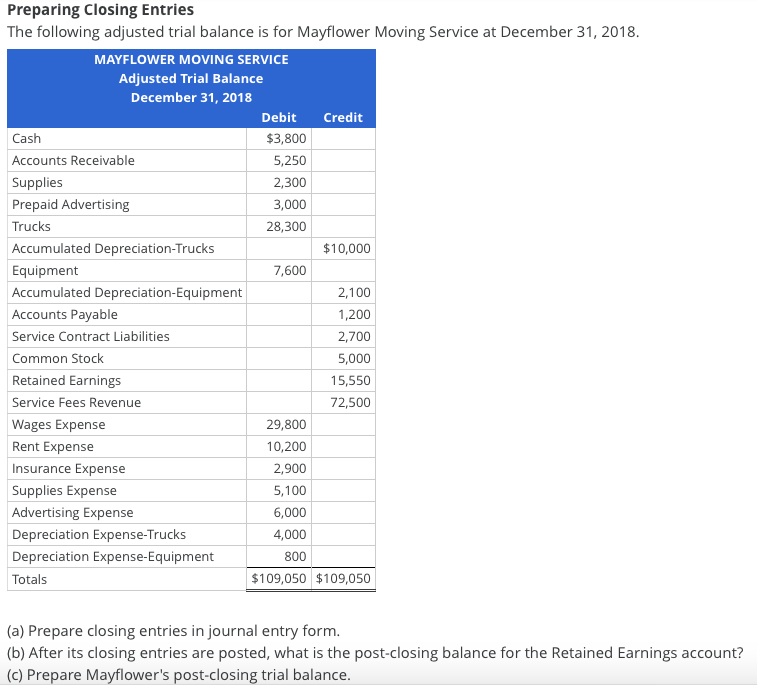Image resolution: width=757 pixels, height=685 pixels.
Task: Click the 'Supplies' account label
Action: coord(37,182)
